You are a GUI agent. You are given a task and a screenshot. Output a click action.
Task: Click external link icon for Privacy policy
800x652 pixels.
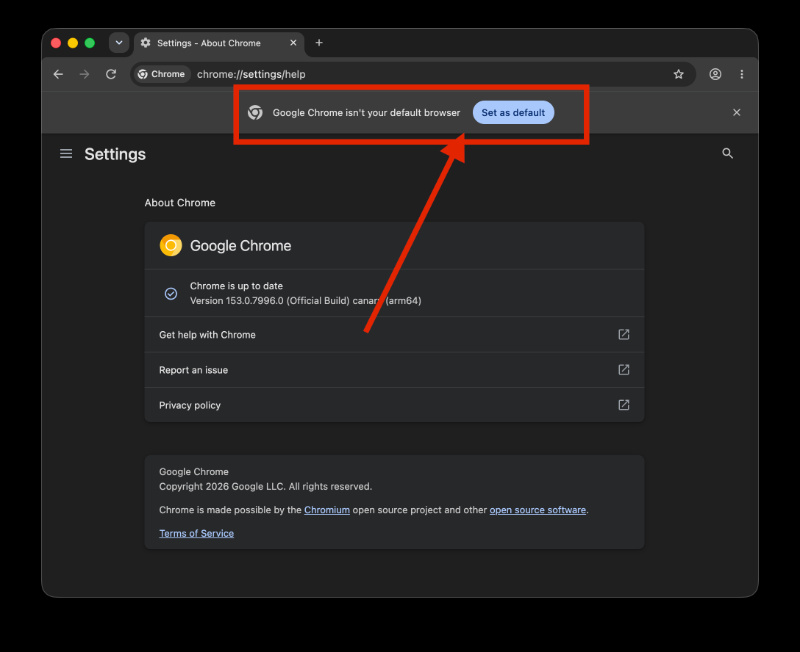(x=623, y=405)
